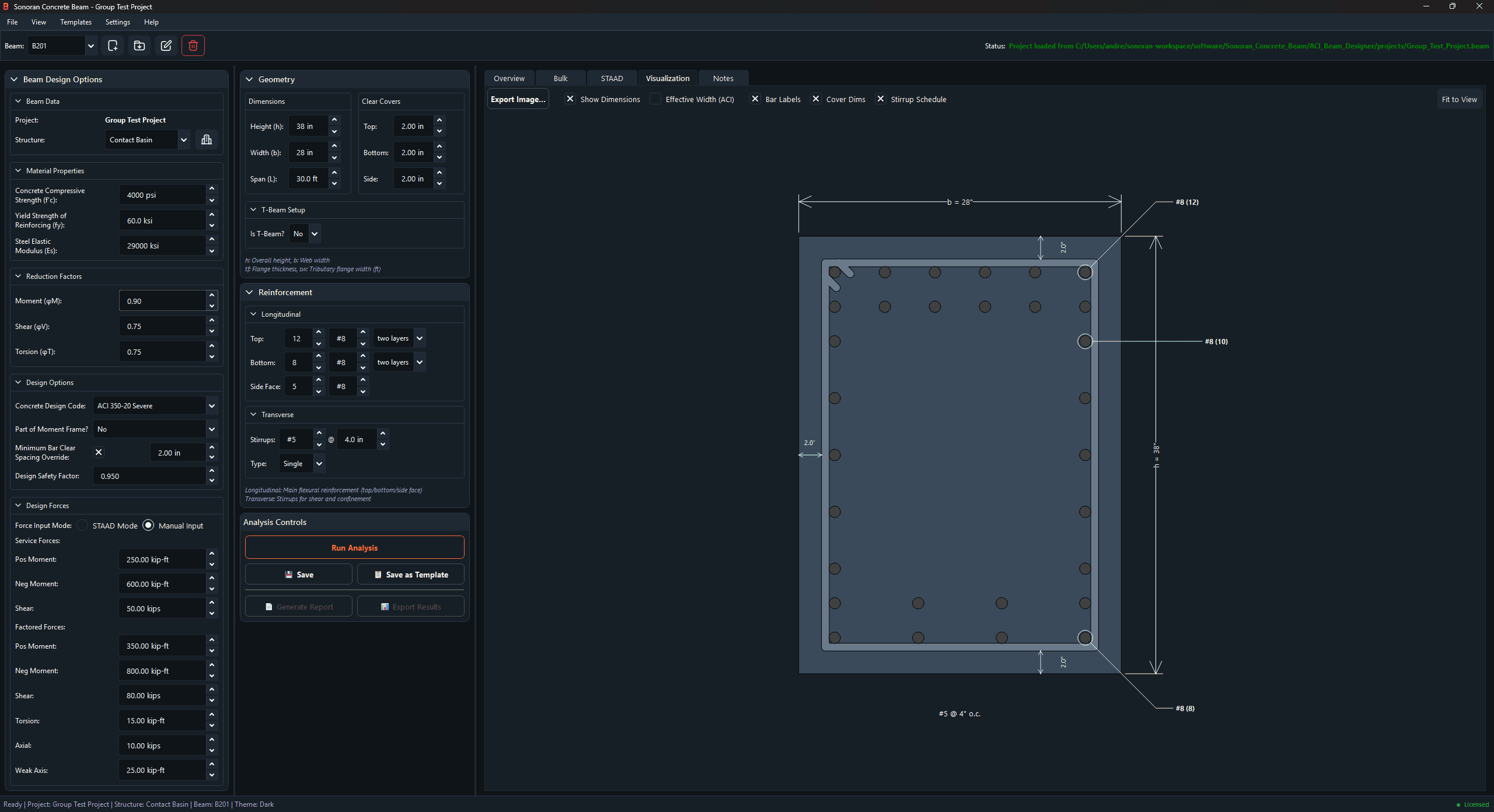1494x812 pixels.
Task: Create a new beam with the add icon
Action: click(113, 45)
